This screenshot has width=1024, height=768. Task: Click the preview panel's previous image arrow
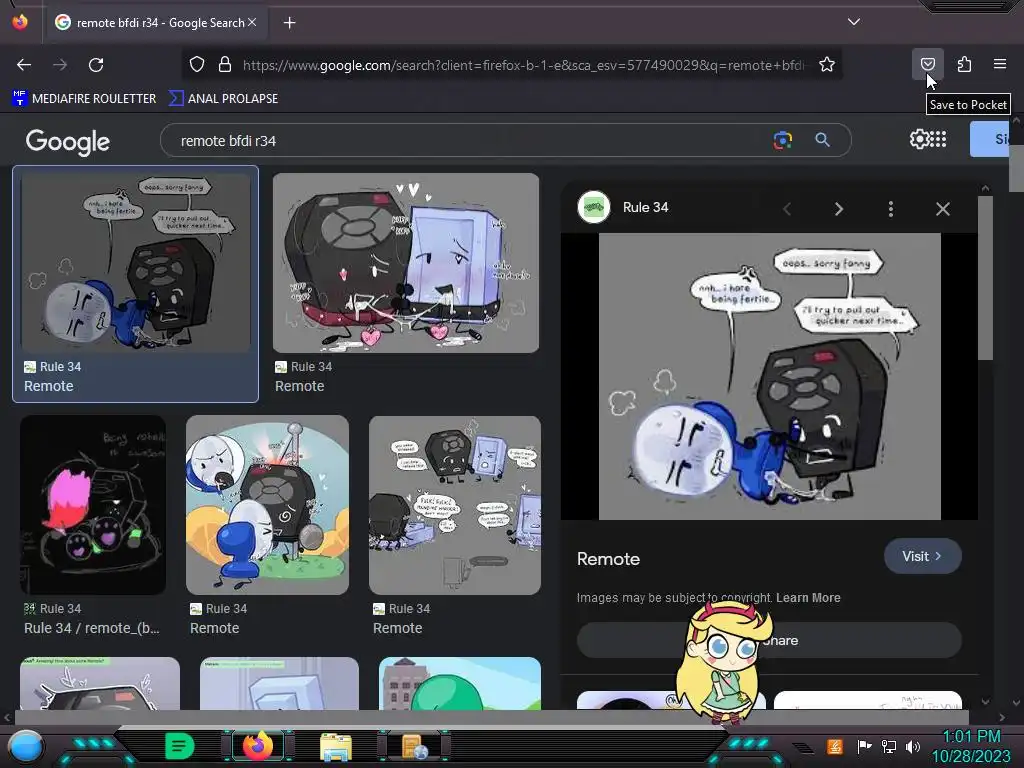787,209
